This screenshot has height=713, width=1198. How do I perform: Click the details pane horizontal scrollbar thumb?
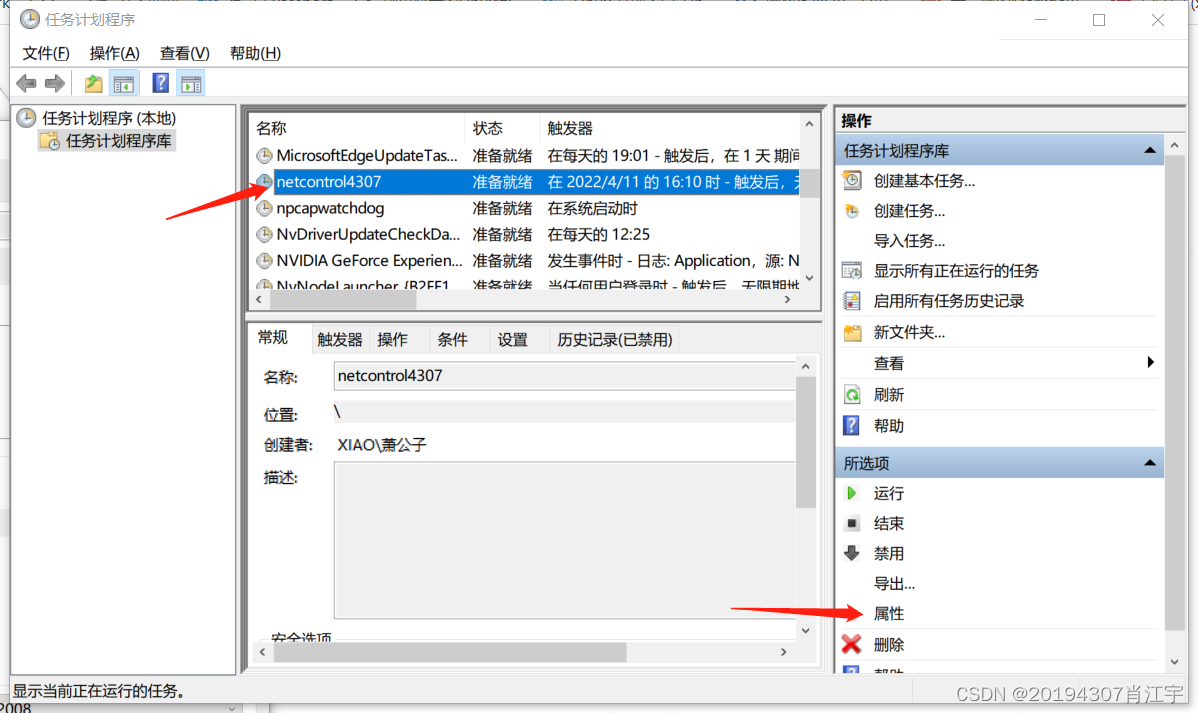[x=450, y=652]
